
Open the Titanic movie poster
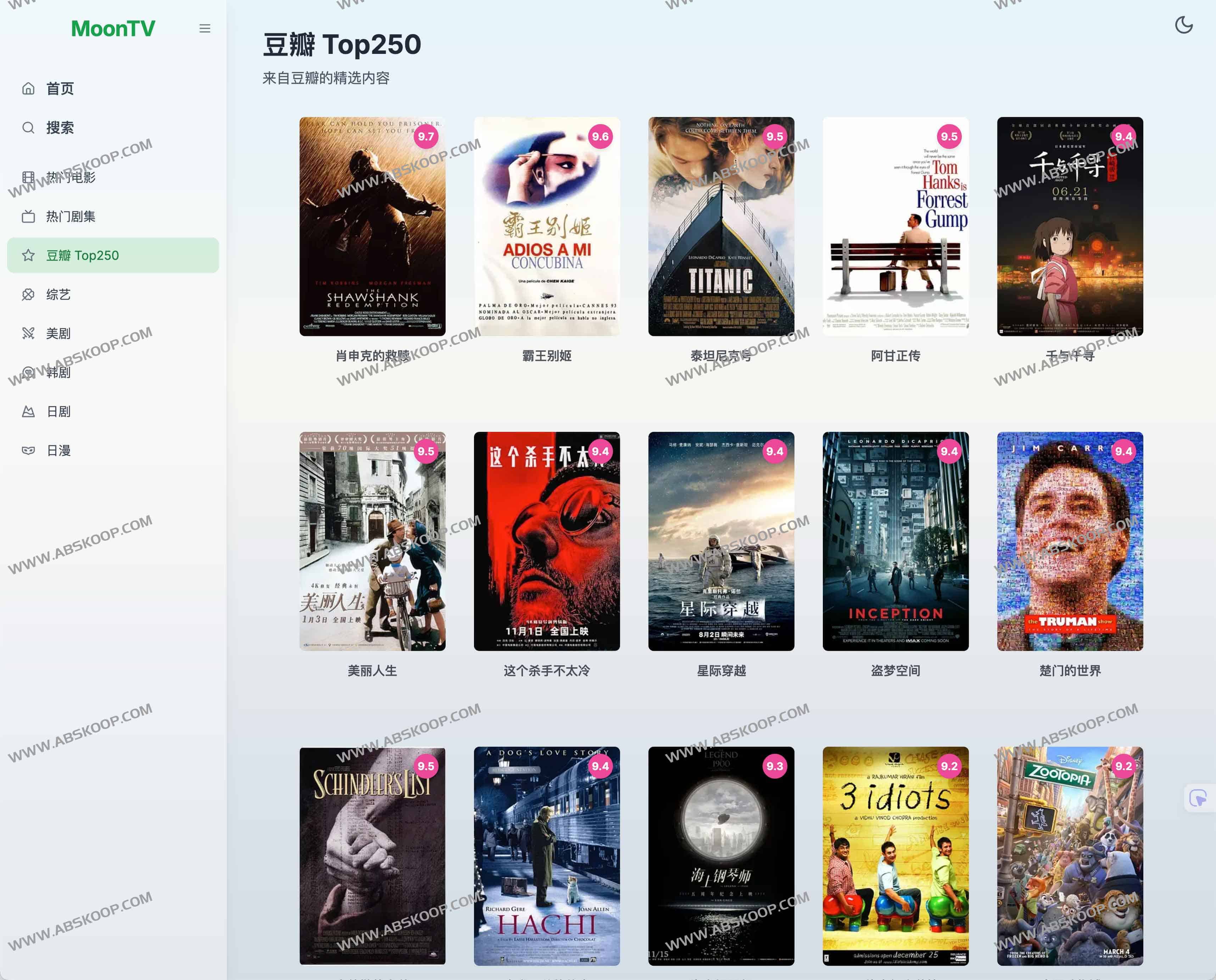(x=721, y=226)
